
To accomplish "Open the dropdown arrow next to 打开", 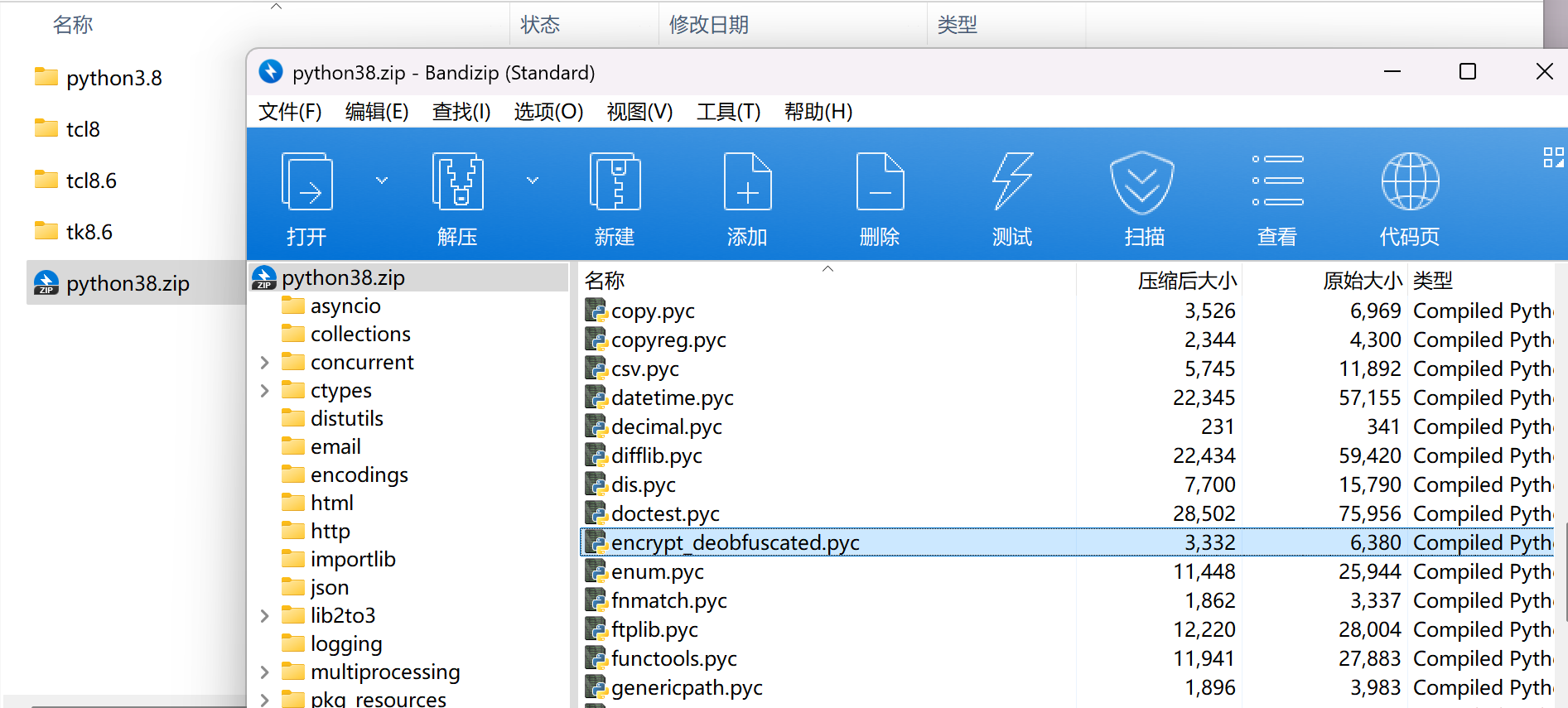I will tap(382, 180).
